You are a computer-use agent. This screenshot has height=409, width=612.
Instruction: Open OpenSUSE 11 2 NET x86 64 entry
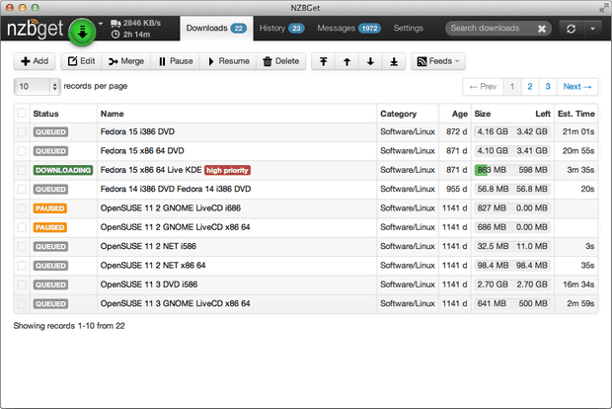coord(153,265)
